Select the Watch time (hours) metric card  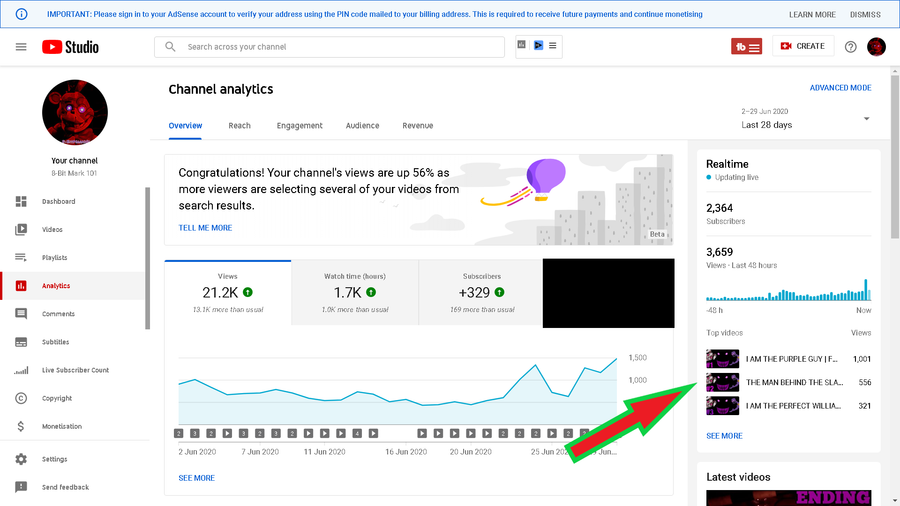[355, 293]
